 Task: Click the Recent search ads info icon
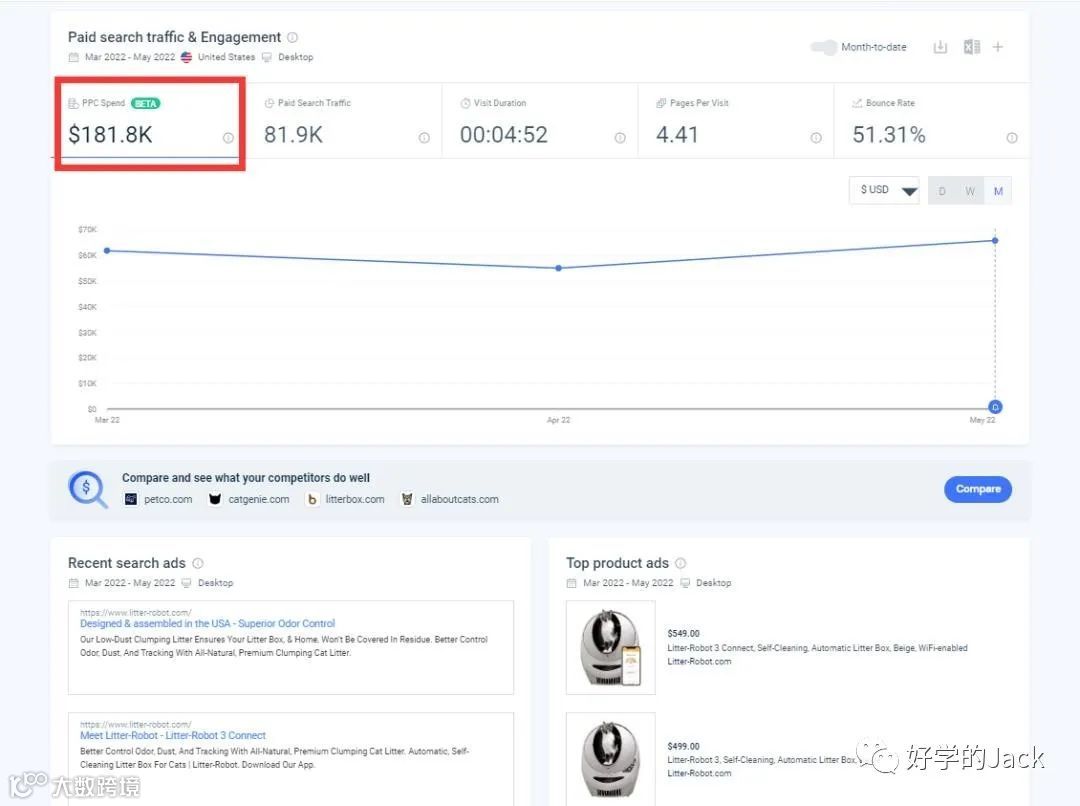(x=198, y=563)
